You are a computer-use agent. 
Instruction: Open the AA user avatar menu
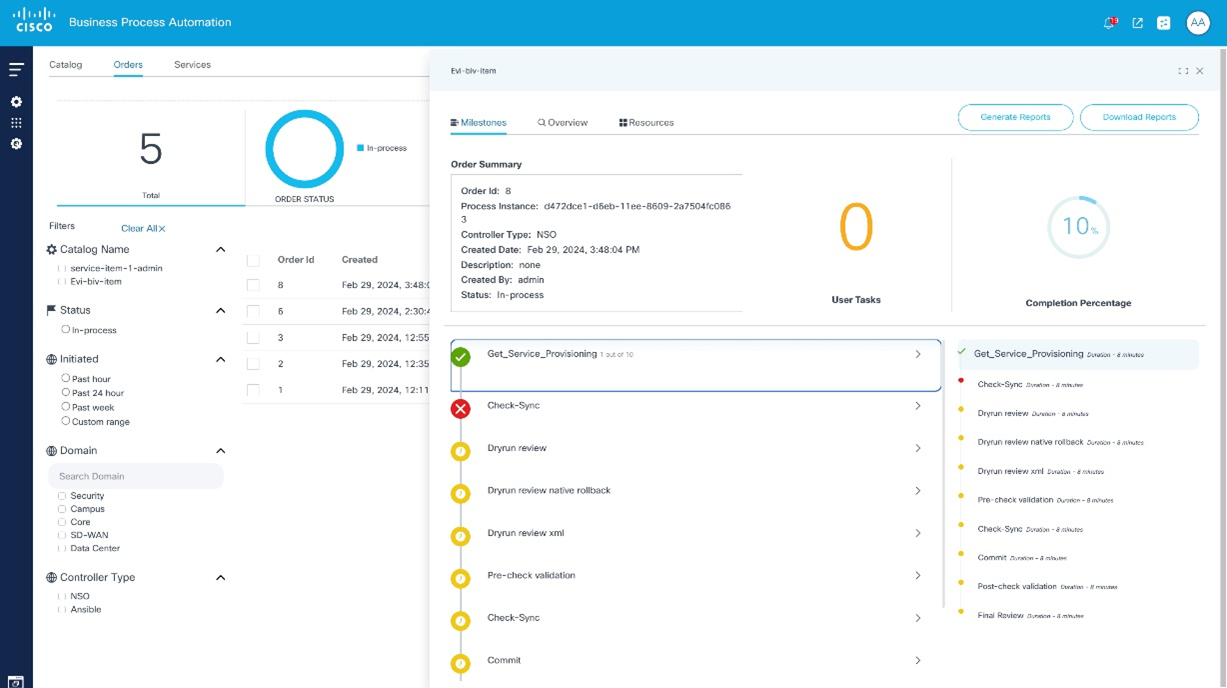tap(1197, 23)
